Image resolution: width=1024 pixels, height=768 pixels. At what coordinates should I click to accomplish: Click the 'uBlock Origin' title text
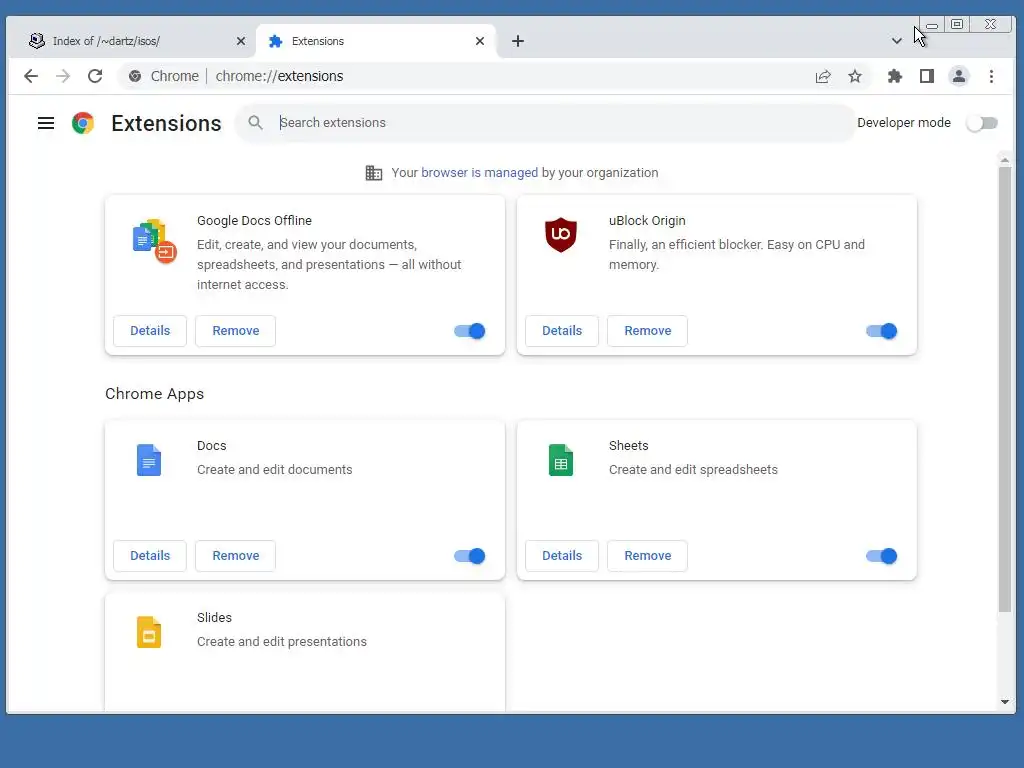click(647, 221)
